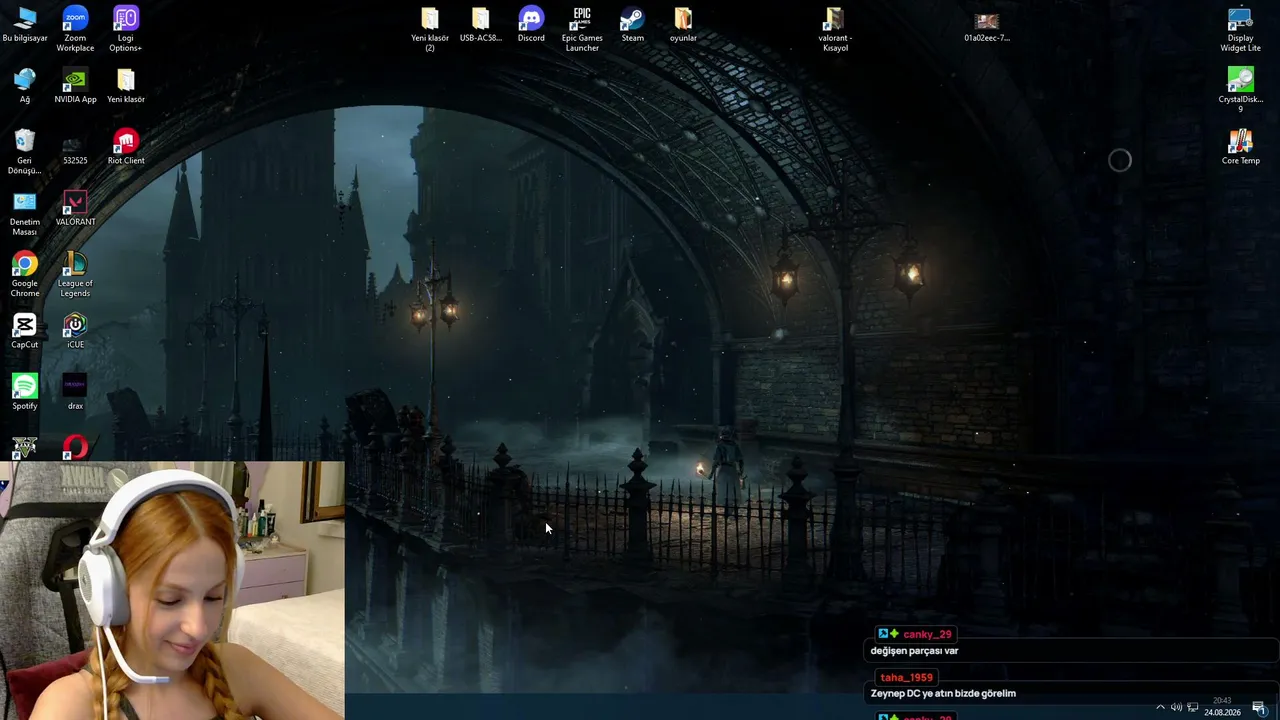The width and height of the screenshot is (1280, 720).
Task: Launch the iCUE shortcut
Action: tap(75, 331)
